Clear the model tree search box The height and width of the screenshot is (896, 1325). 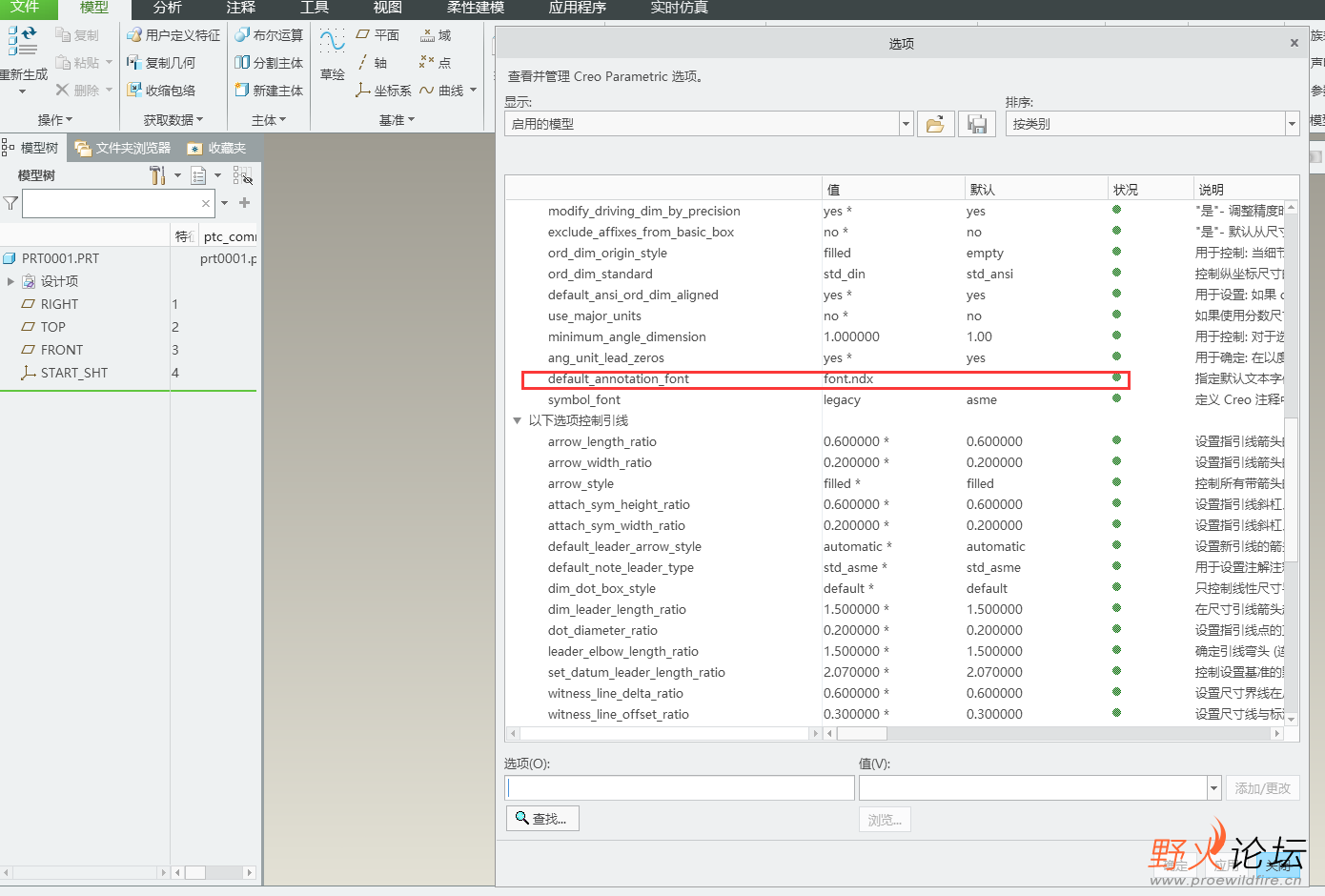pyautogui.click(x=206, y=203)
